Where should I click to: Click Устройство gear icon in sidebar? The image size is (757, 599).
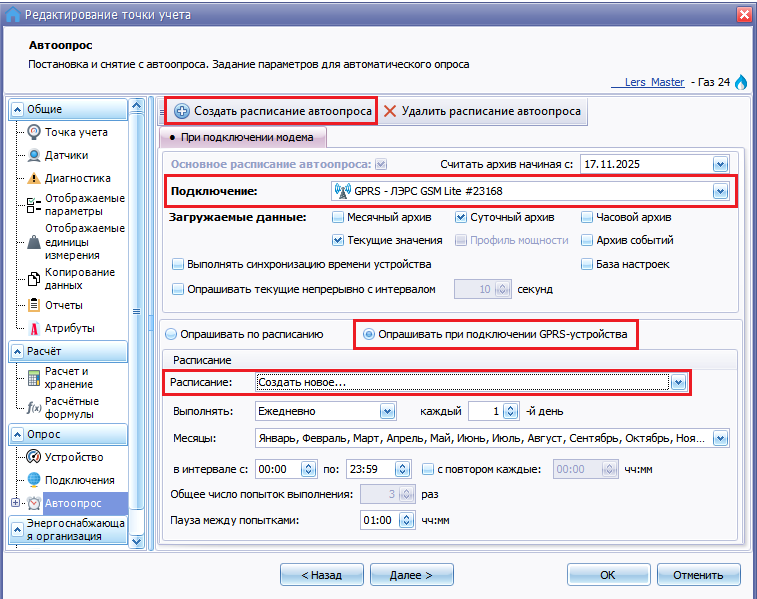click(35, 457)
